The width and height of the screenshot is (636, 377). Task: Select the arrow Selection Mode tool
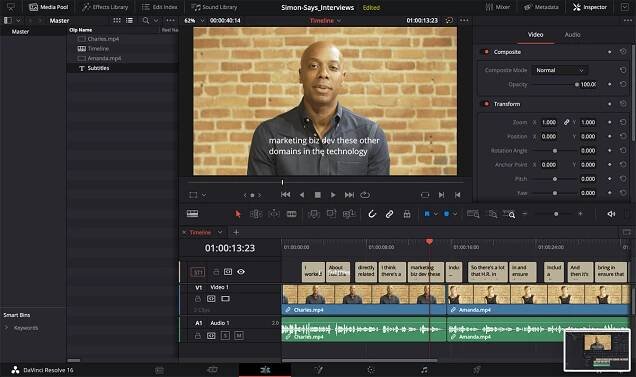tap(238, 214)
